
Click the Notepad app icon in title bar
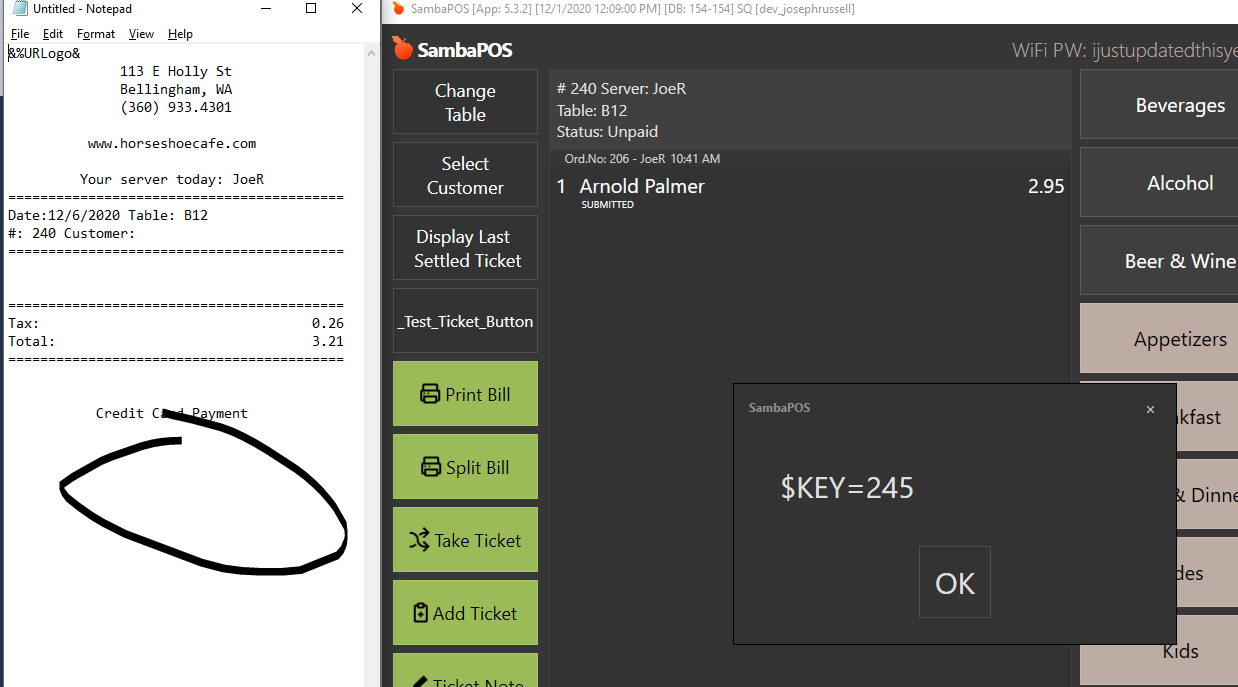point(19,9)
